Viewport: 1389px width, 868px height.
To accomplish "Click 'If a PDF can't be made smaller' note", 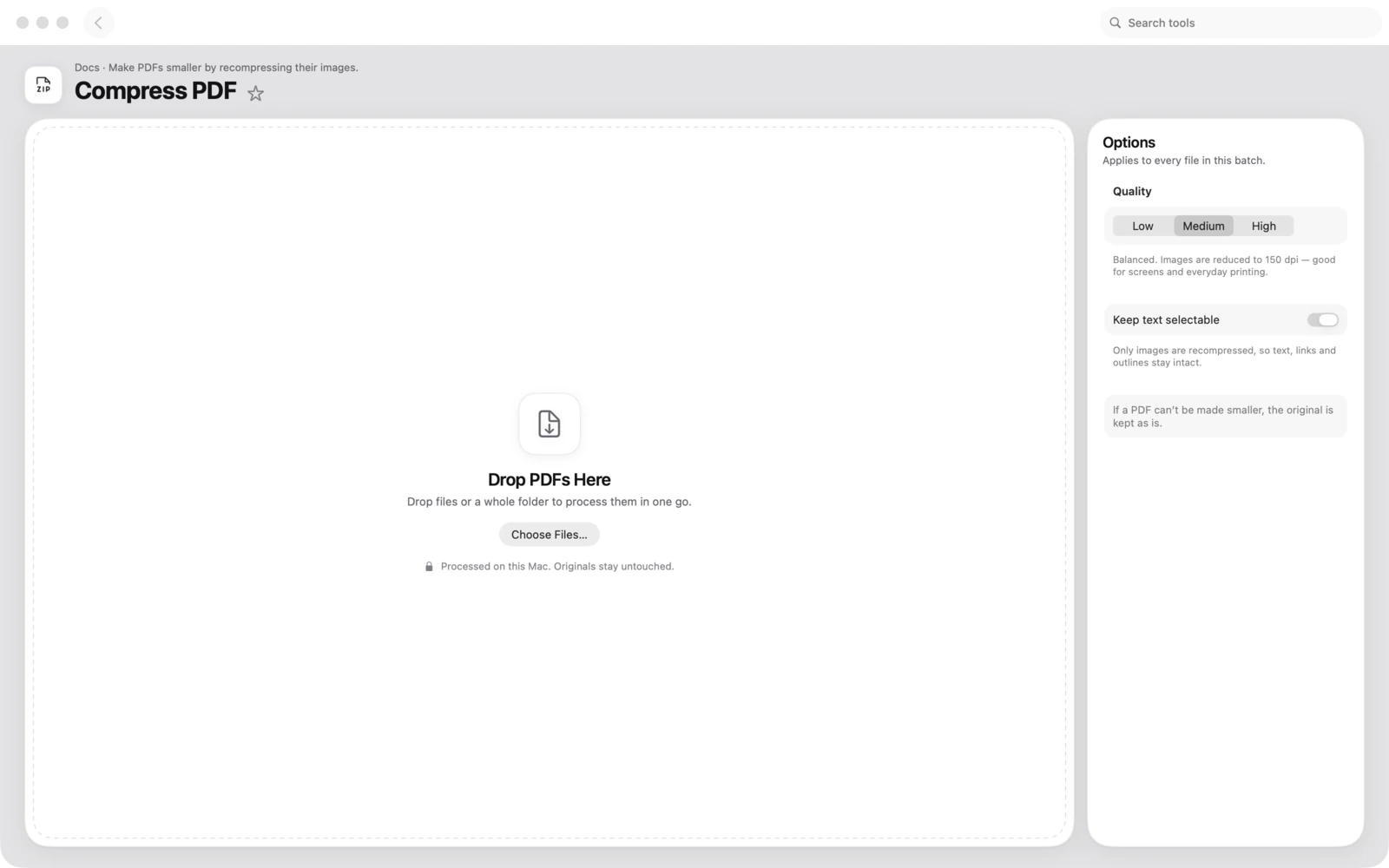I will (1225, 417).
